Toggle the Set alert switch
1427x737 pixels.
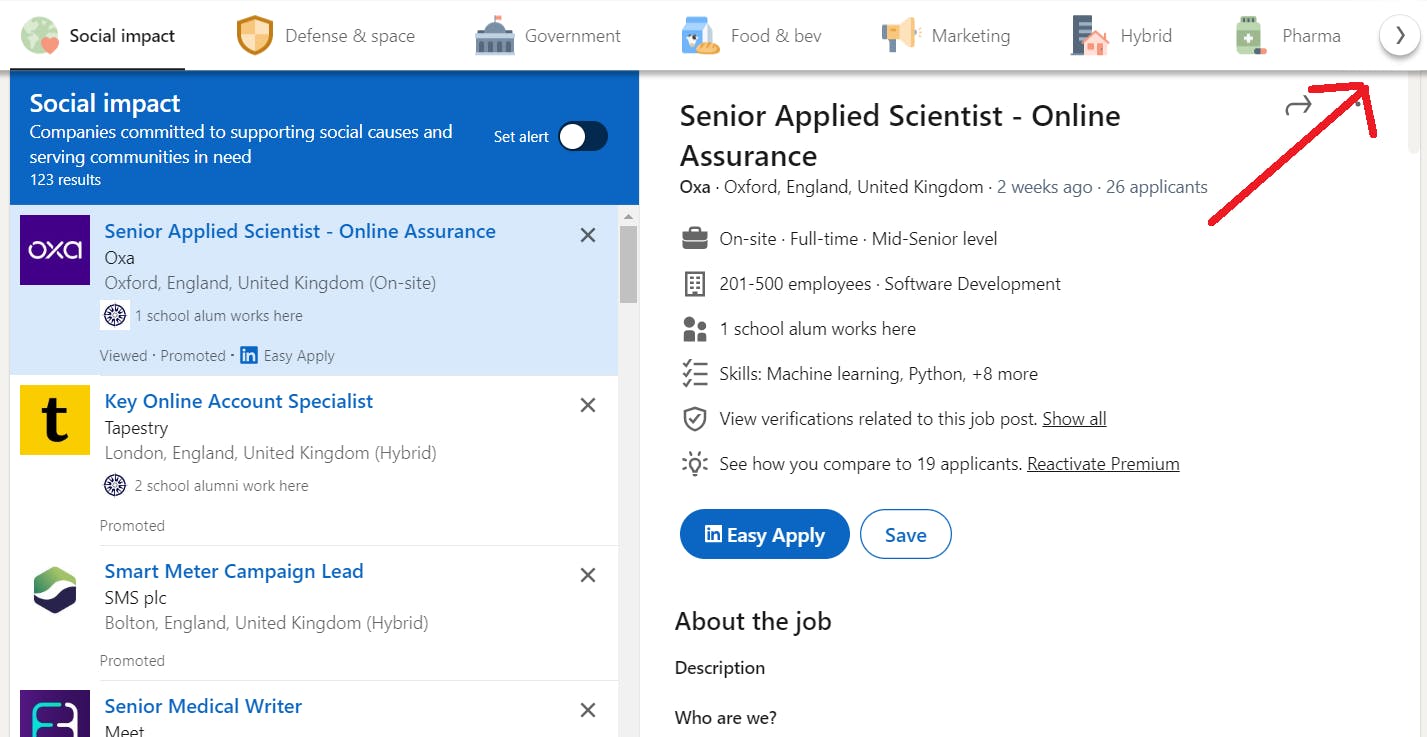click(582, 137)
